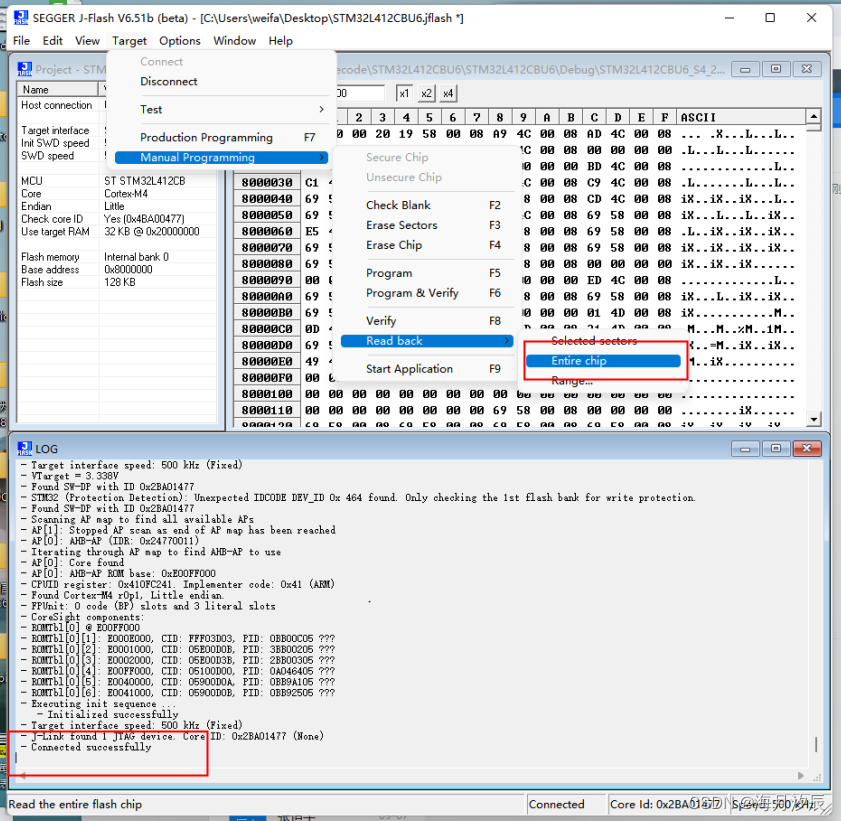Image resolution: width=841 pixels, height=821 pixels.
Task: Open the Help menu
Action: (281, 41)
